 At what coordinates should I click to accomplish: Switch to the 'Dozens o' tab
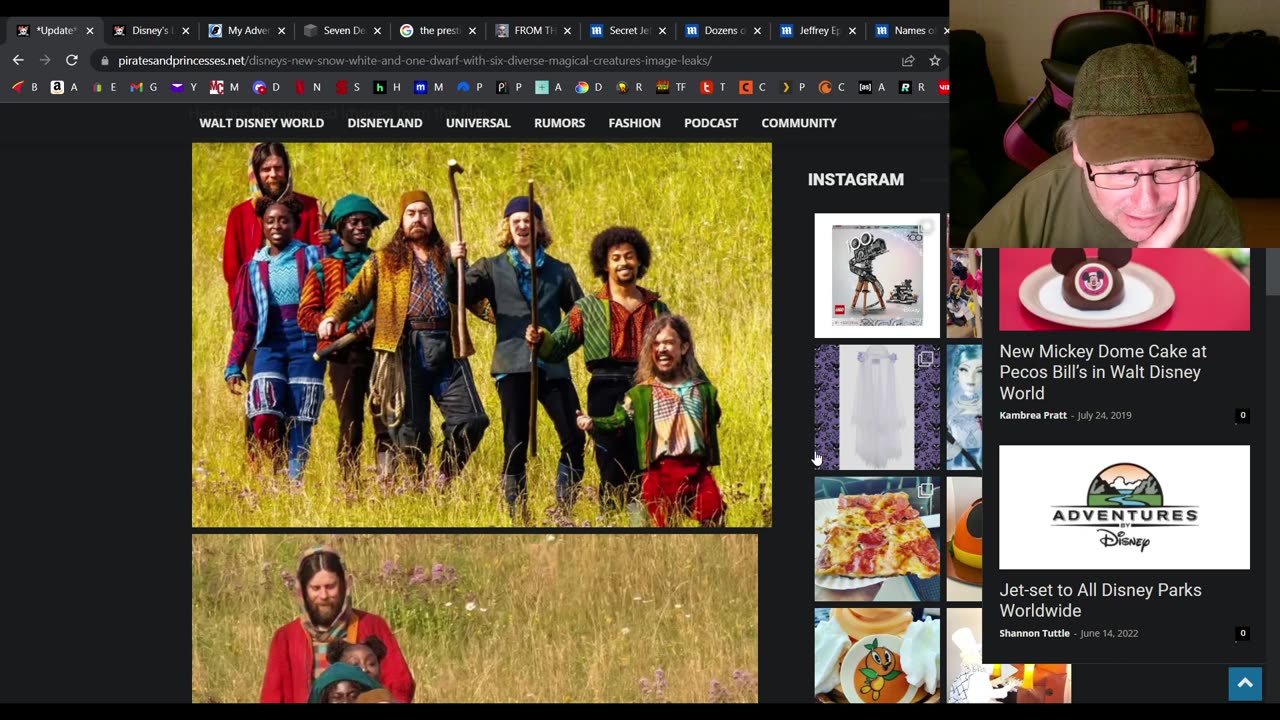tap(721, 31)
